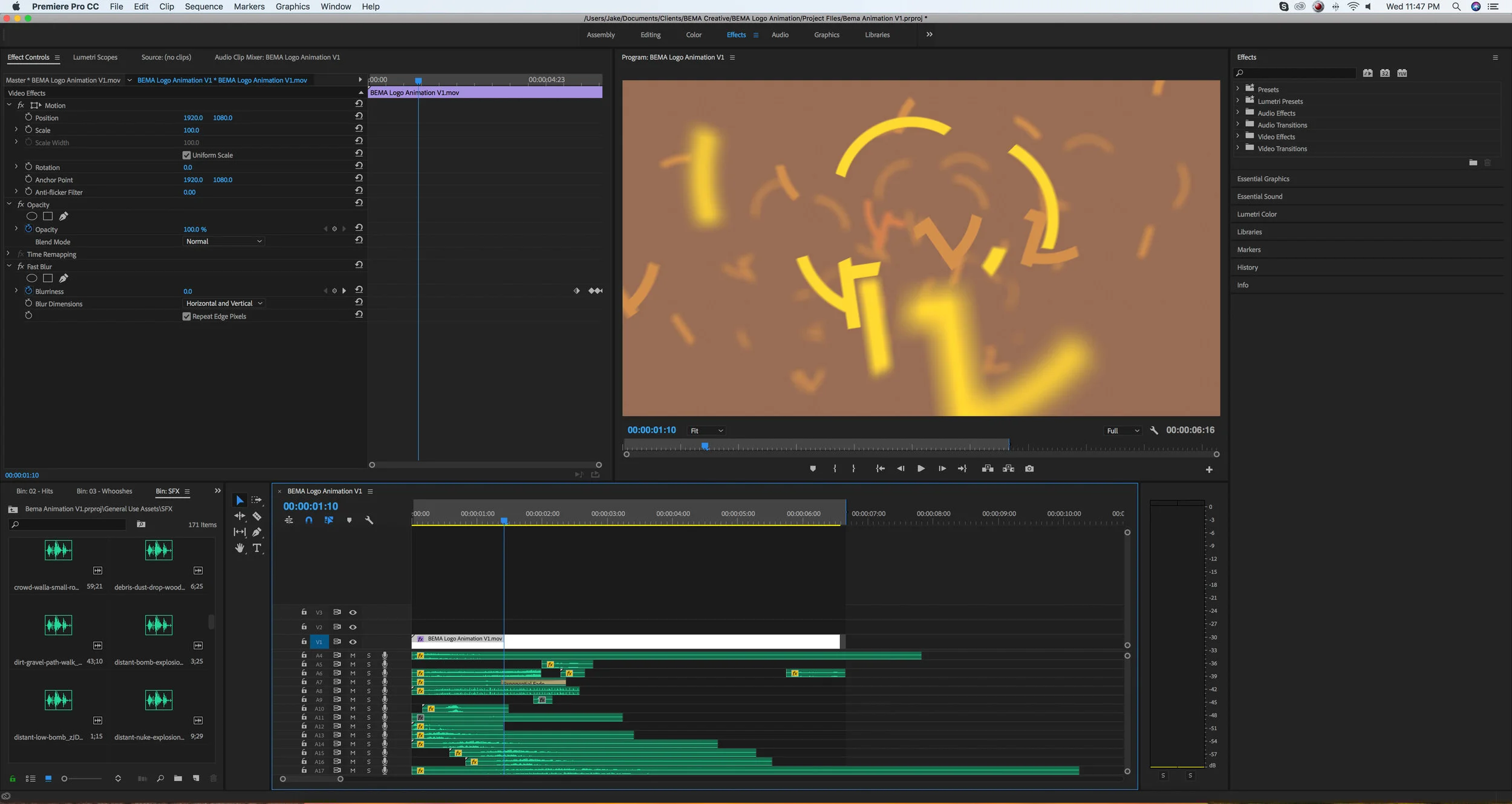
Task: Reset the Position parameter
Action: (x=359, y=116)
